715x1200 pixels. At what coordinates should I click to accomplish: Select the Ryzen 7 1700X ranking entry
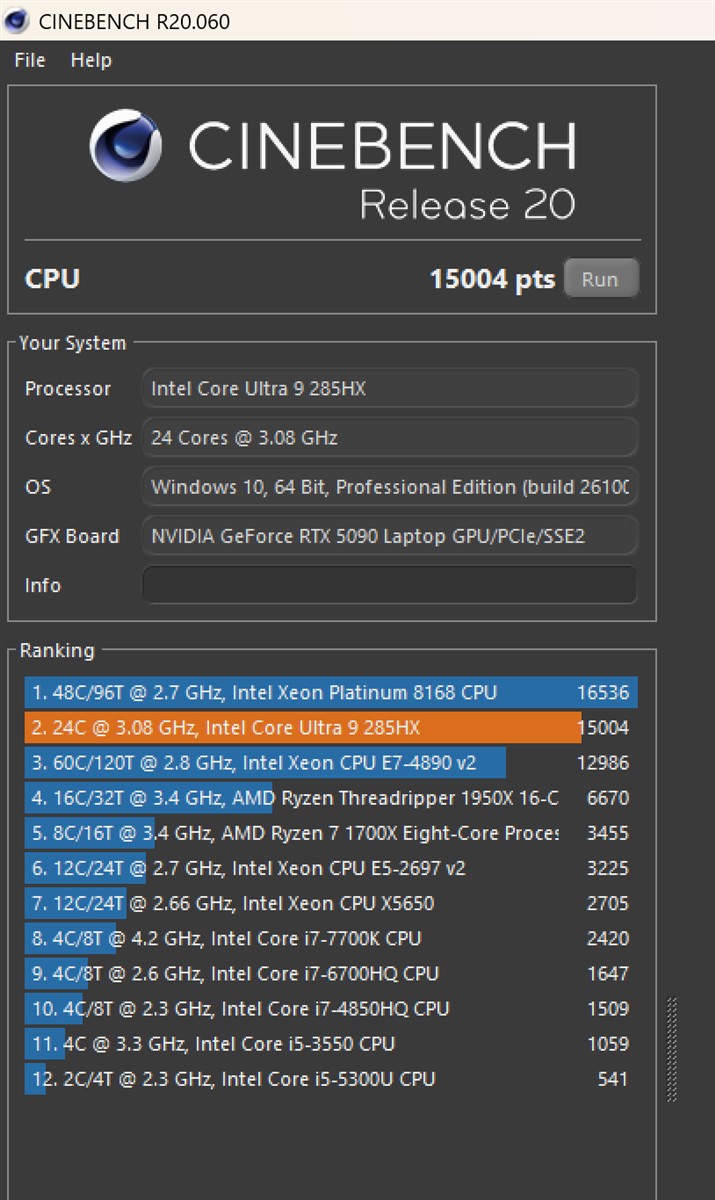point(330,833)
